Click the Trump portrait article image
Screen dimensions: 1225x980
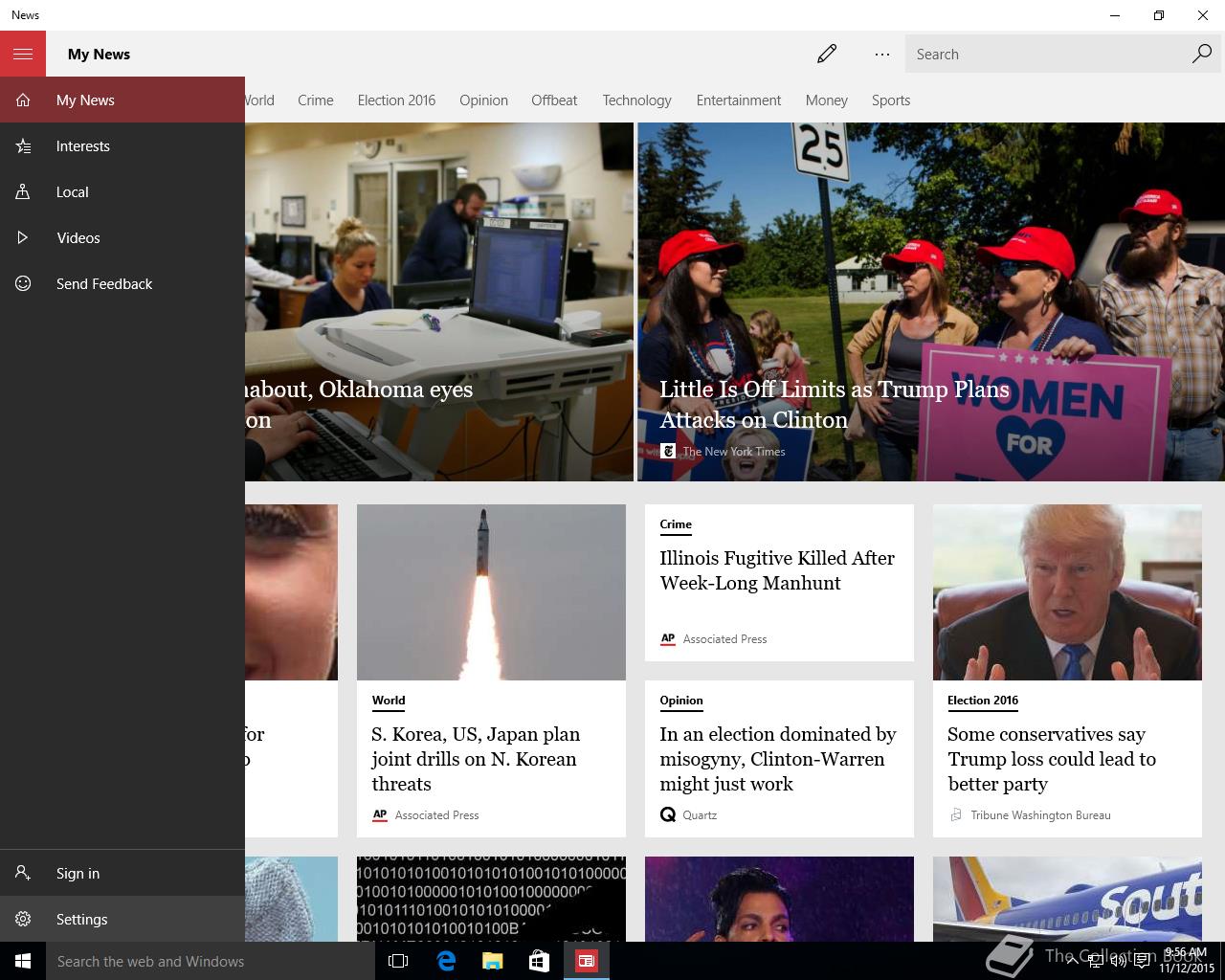1067,592
